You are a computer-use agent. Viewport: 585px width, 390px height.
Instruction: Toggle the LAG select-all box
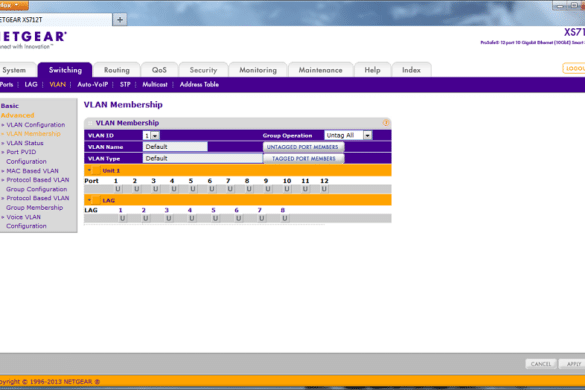pyautogui.click(x=96, y=200)
